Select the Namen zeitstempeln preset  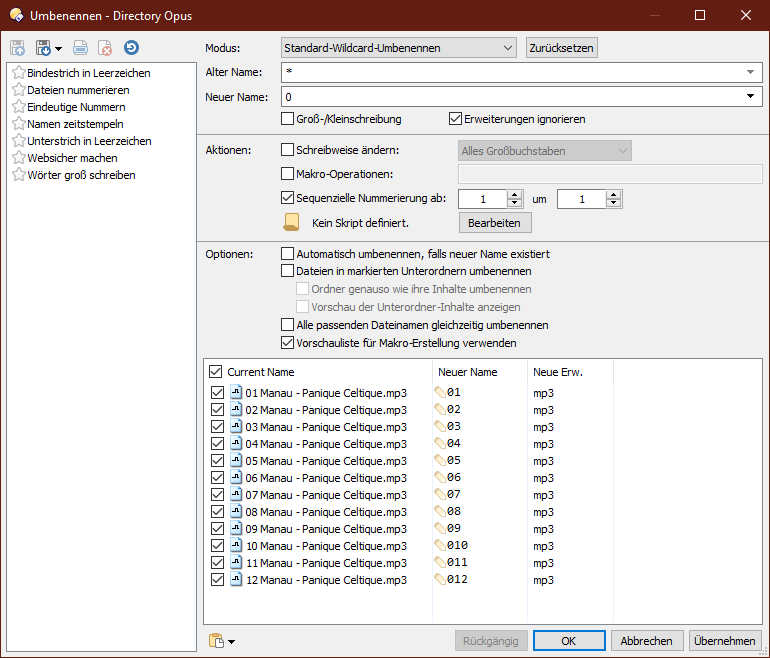pos(75,124)
